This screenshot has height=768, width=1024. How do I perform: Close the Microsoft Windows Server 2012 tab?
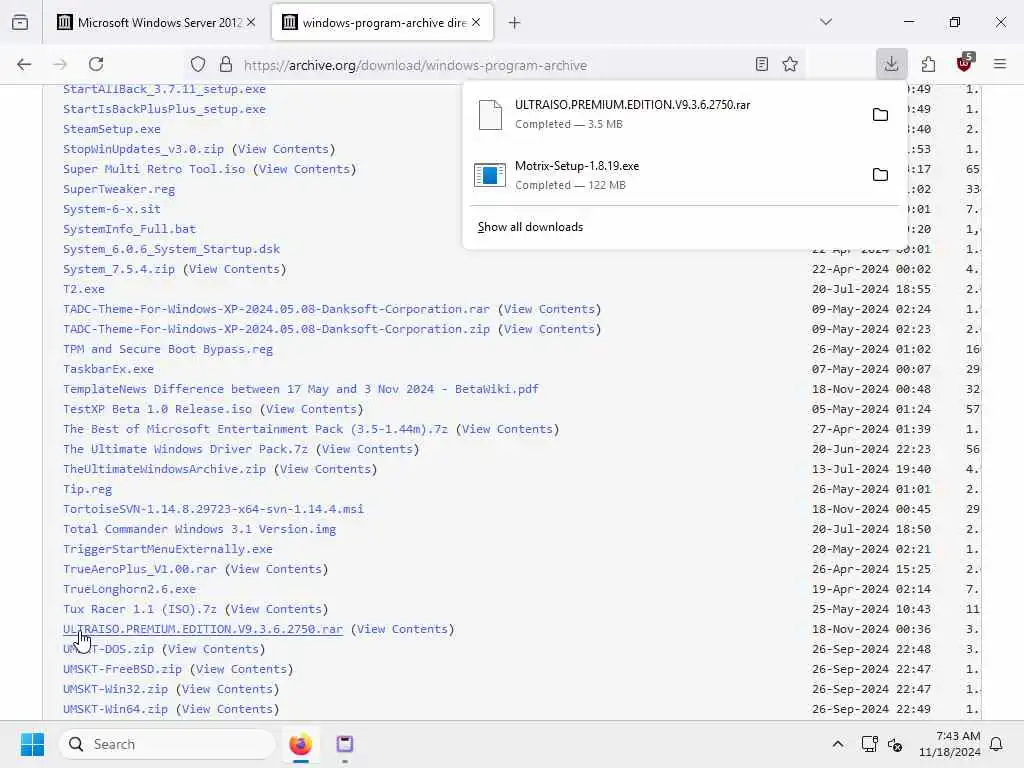(251, 22)
